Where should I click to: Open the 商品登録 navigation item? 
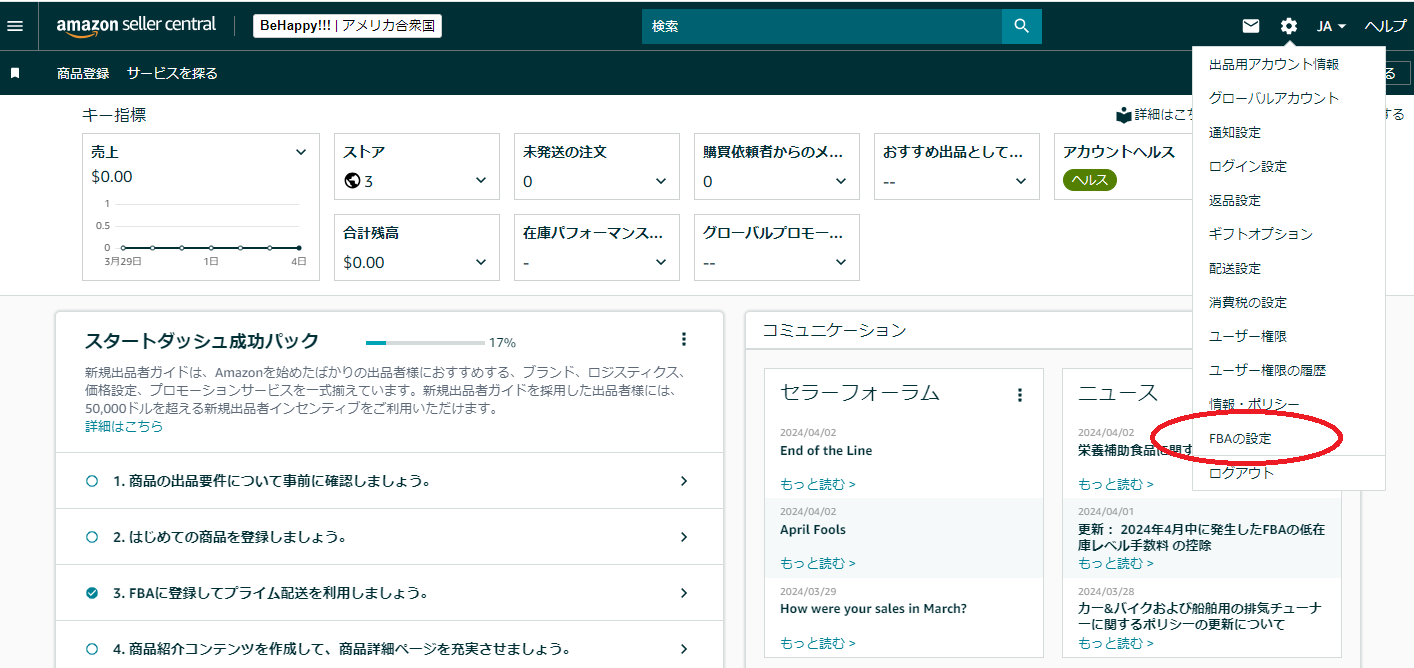[x=83, y=73]
